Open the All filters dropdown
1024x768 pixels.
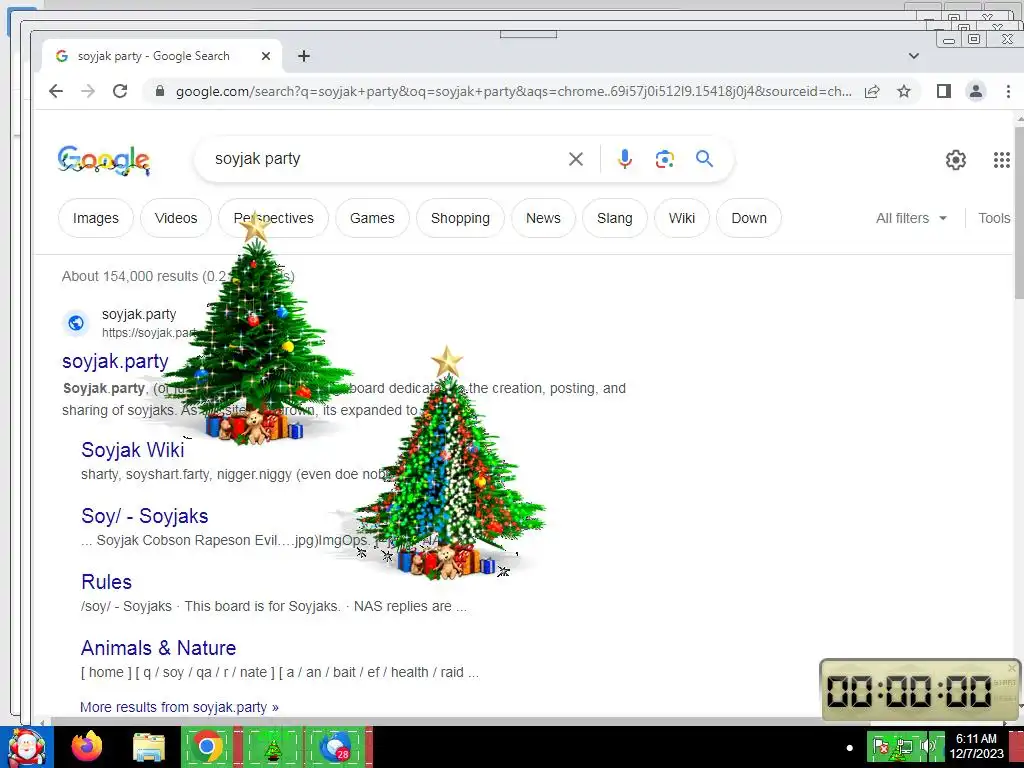[x=911, y=218]
